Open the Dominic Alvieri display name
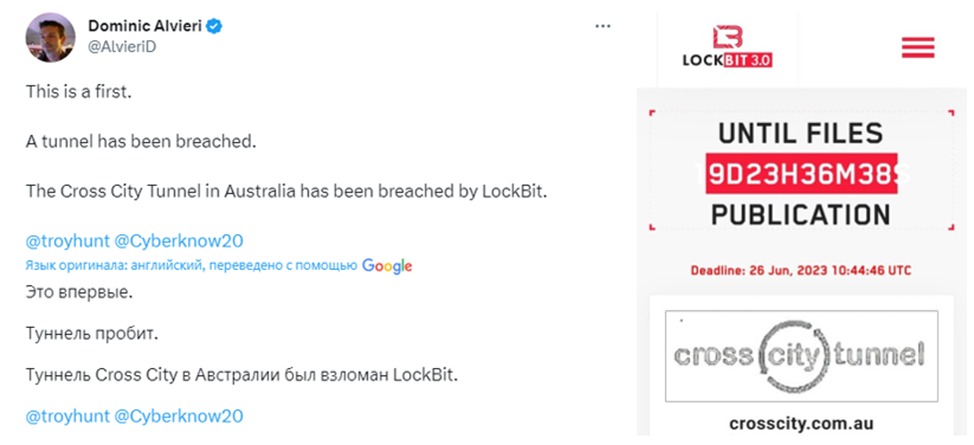The width and height of the screenshot is (974, 445). [x=144, y=25]
